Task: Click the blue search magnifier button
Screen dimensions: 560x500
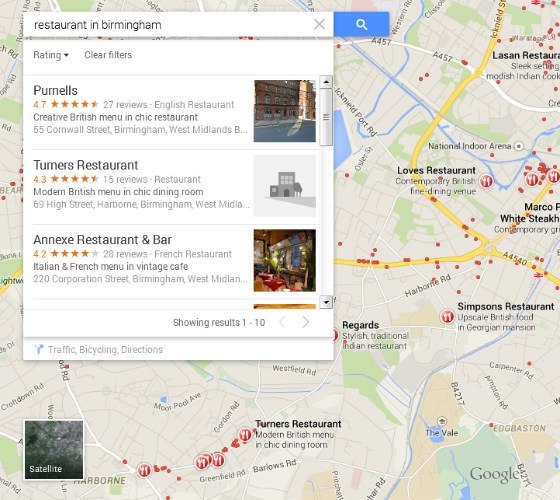Action: click(361, 24)
